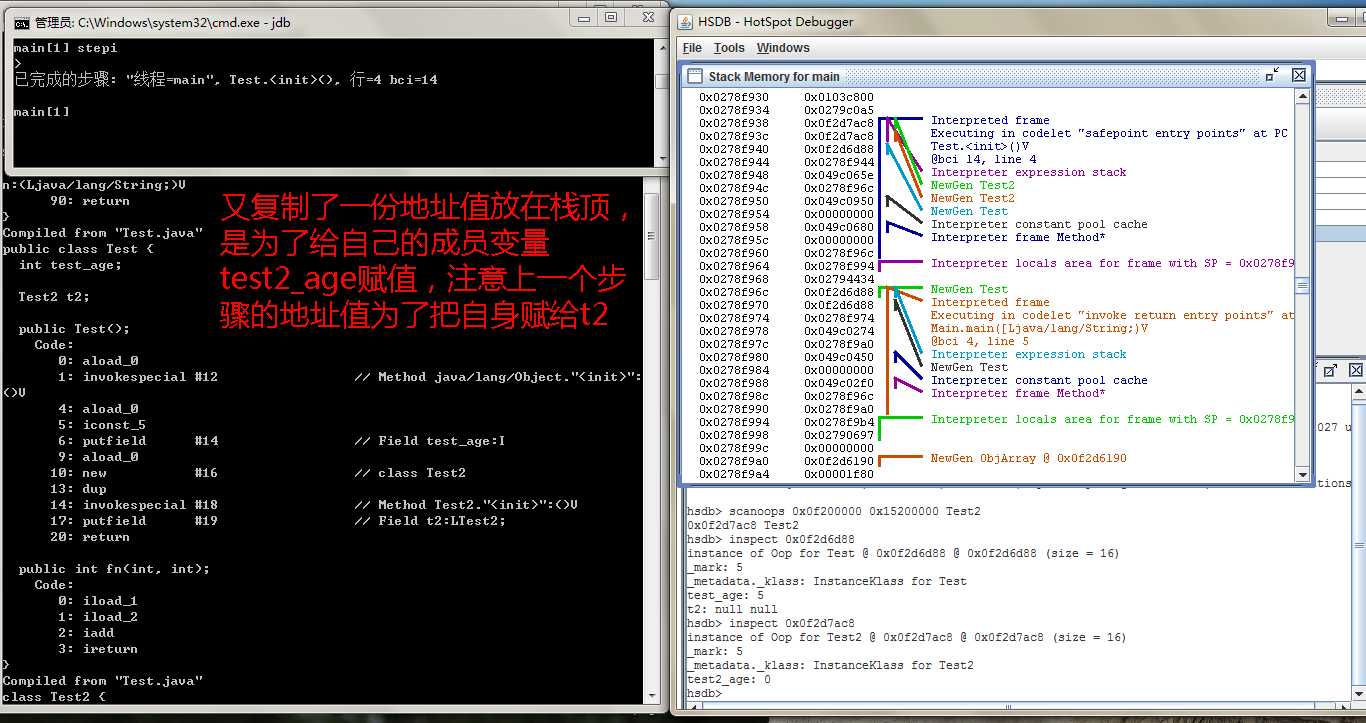Maximize the Stack Memory for main frame

point(1272,75)
